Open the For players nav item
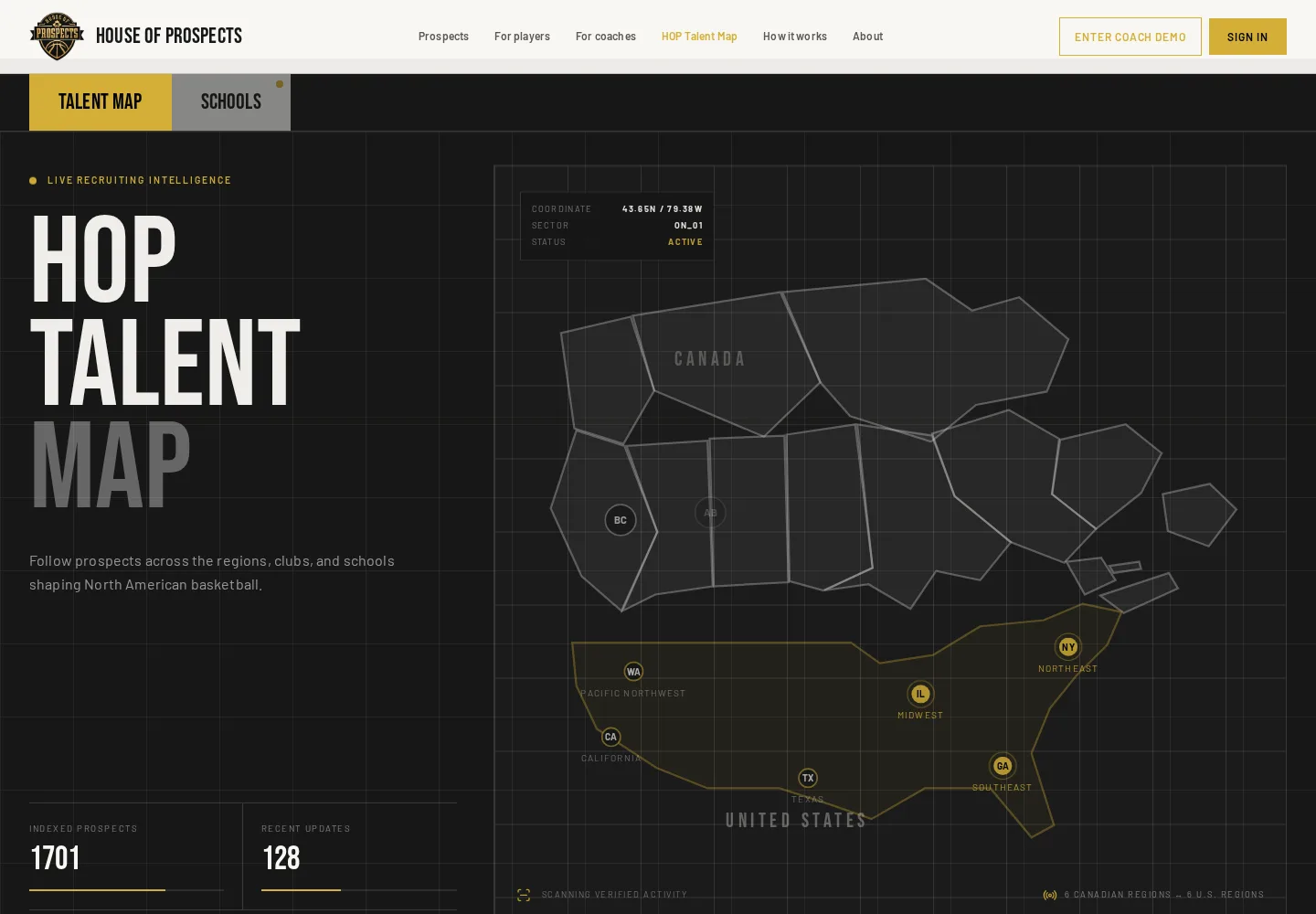Screen dimensions: 1316x914 point(522,37)
